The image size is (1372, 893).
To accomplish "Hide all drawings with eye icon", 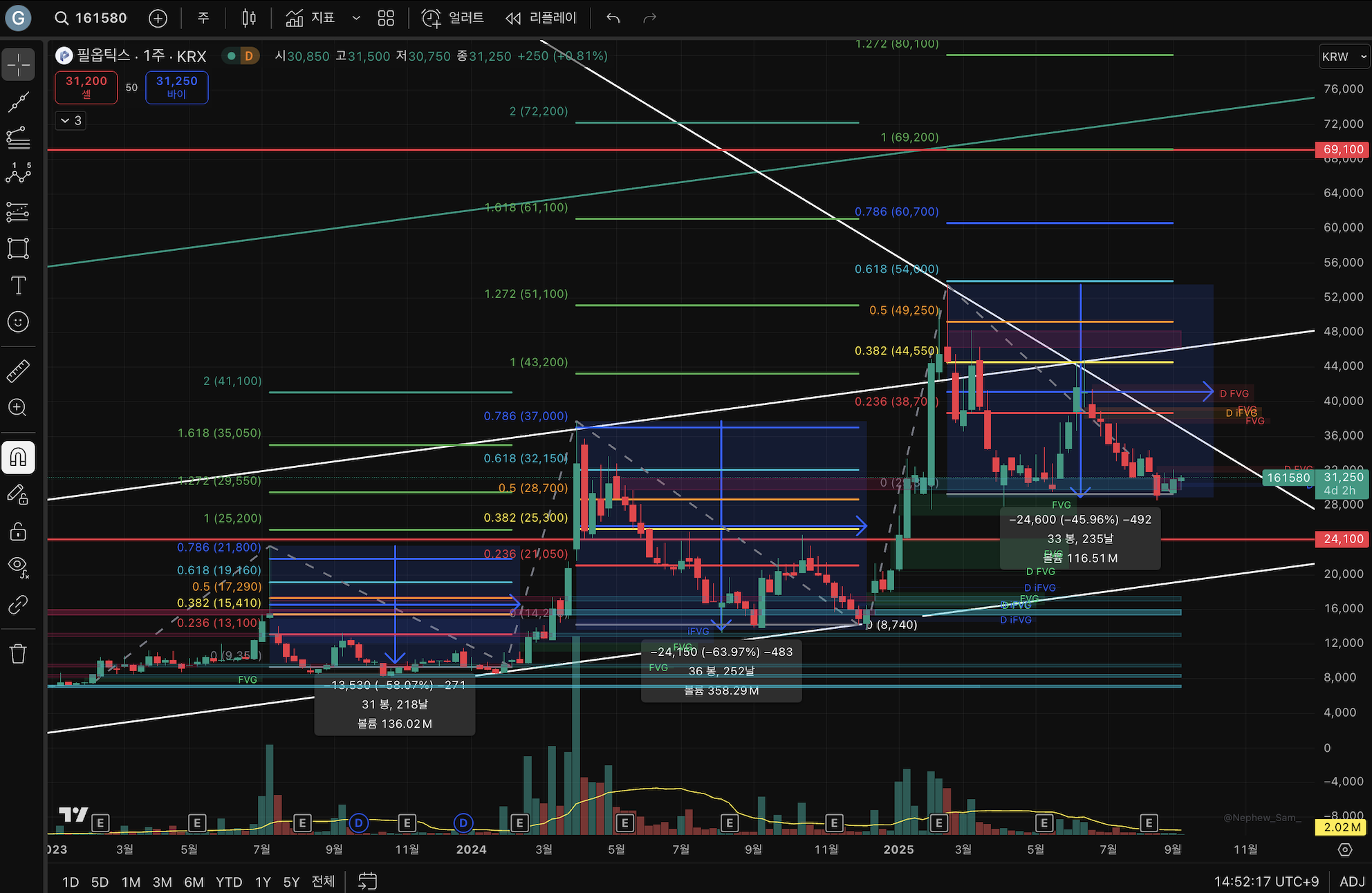I will (x=19, y=567).
